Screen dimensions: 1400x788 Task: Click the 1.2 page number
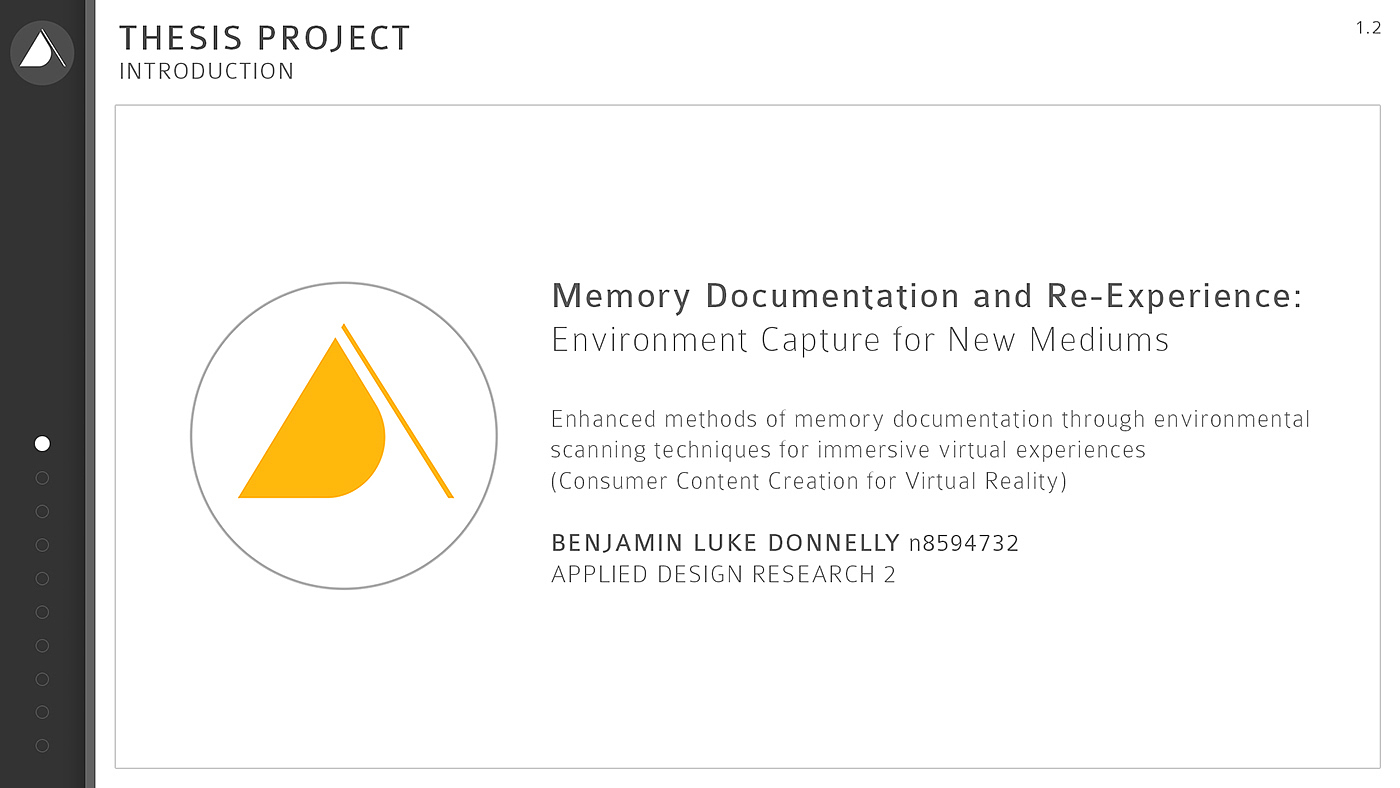click(x=1368, y=28)
